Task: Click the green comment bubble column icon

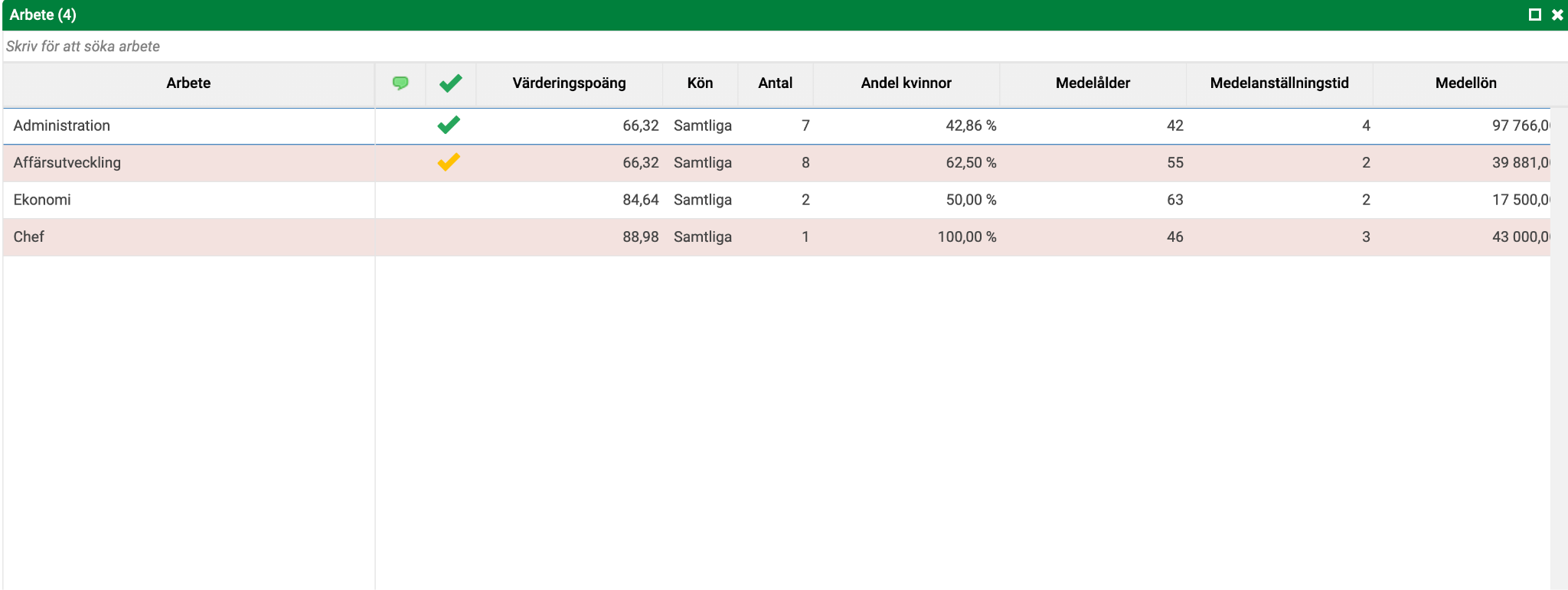Action: 400,83
